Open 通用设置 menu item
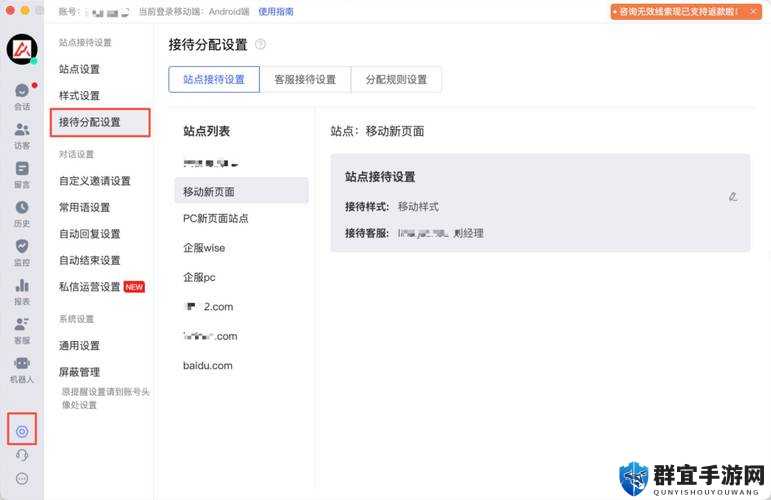 pos(79,346)
